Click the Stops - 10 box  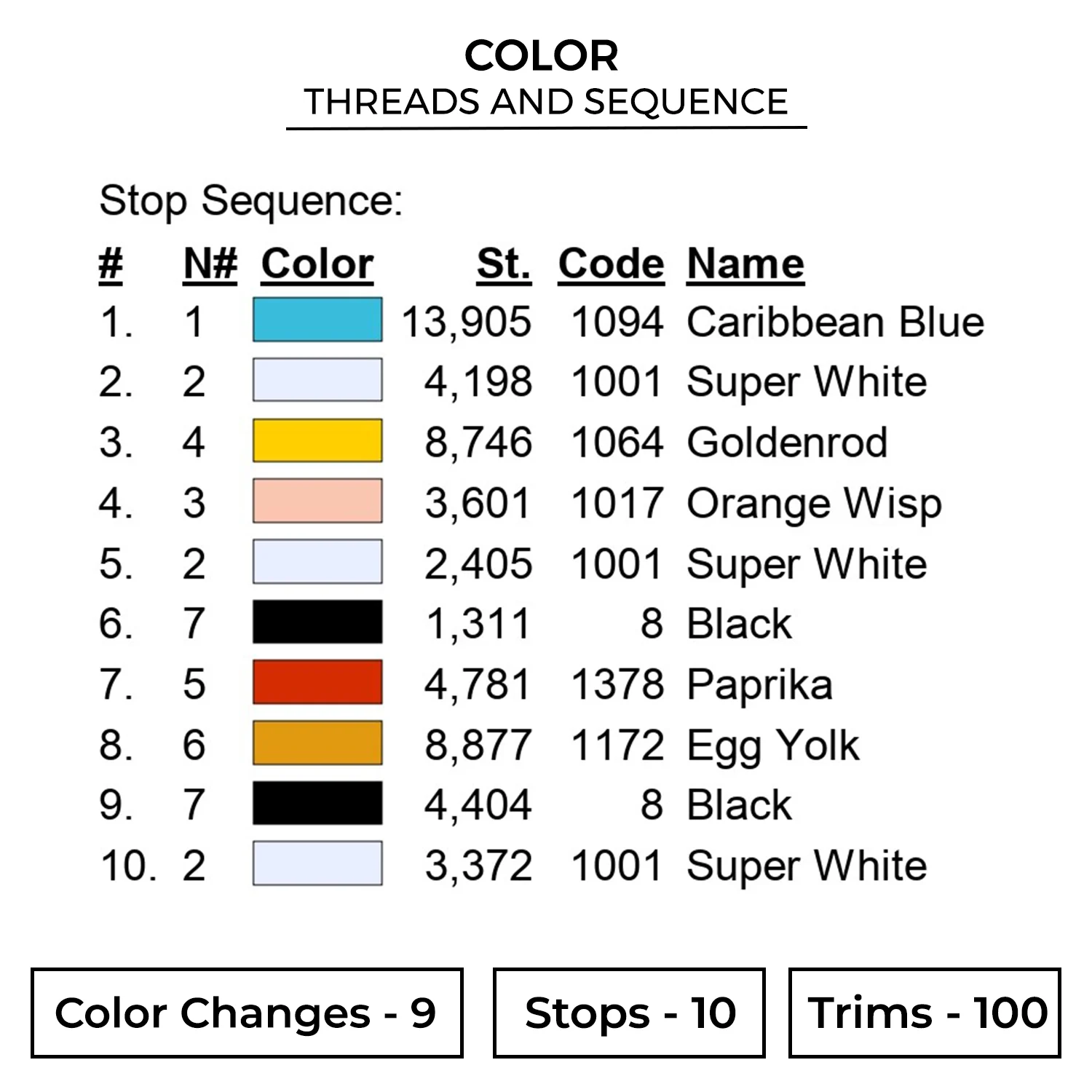tap(629, 1013)
